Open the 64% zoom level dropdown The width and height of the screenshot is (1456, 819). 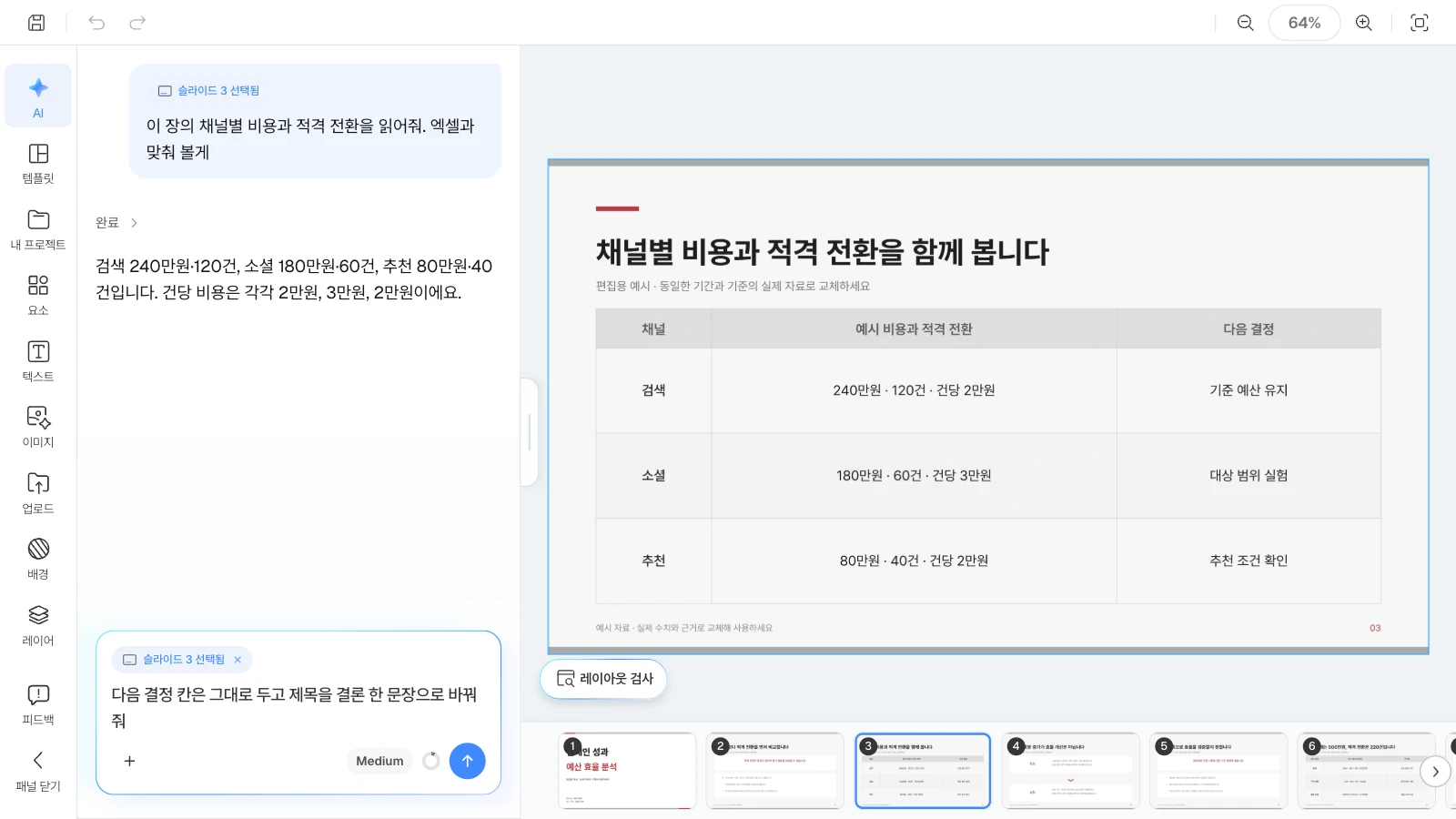click(1304, 23)
